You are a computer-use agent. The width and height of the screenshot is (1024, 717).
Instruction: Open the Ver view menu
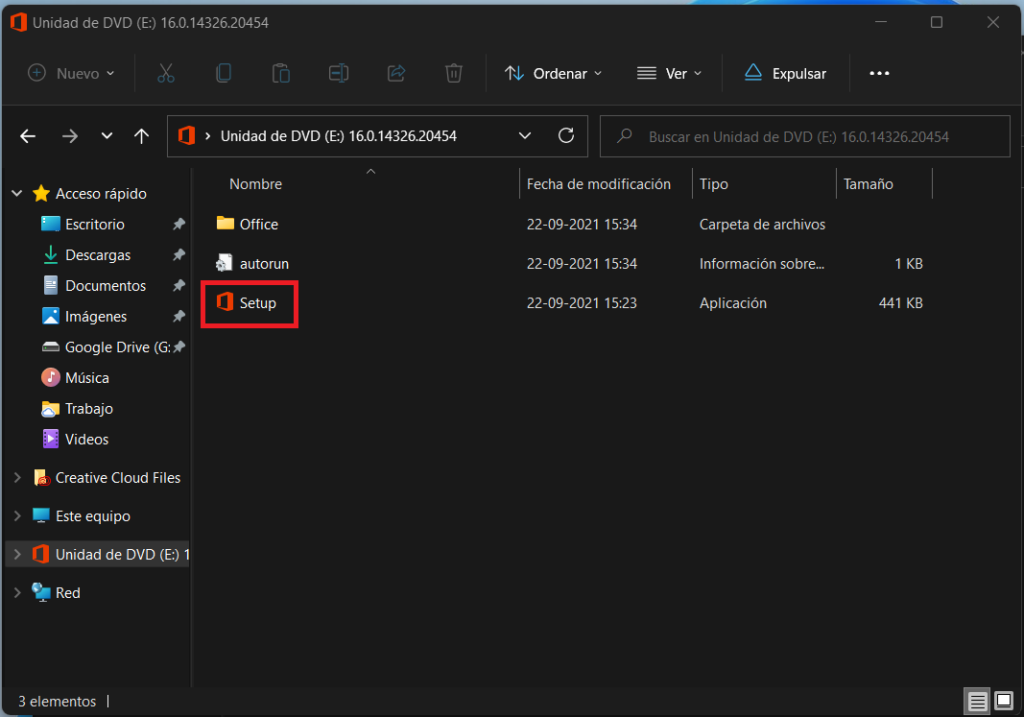(x=669, y=73)
